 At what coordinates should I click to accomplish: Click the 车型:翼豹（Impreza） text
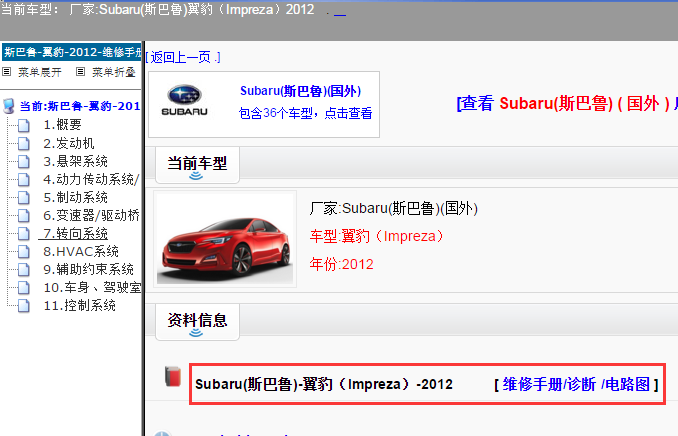[x=377, y=237]
